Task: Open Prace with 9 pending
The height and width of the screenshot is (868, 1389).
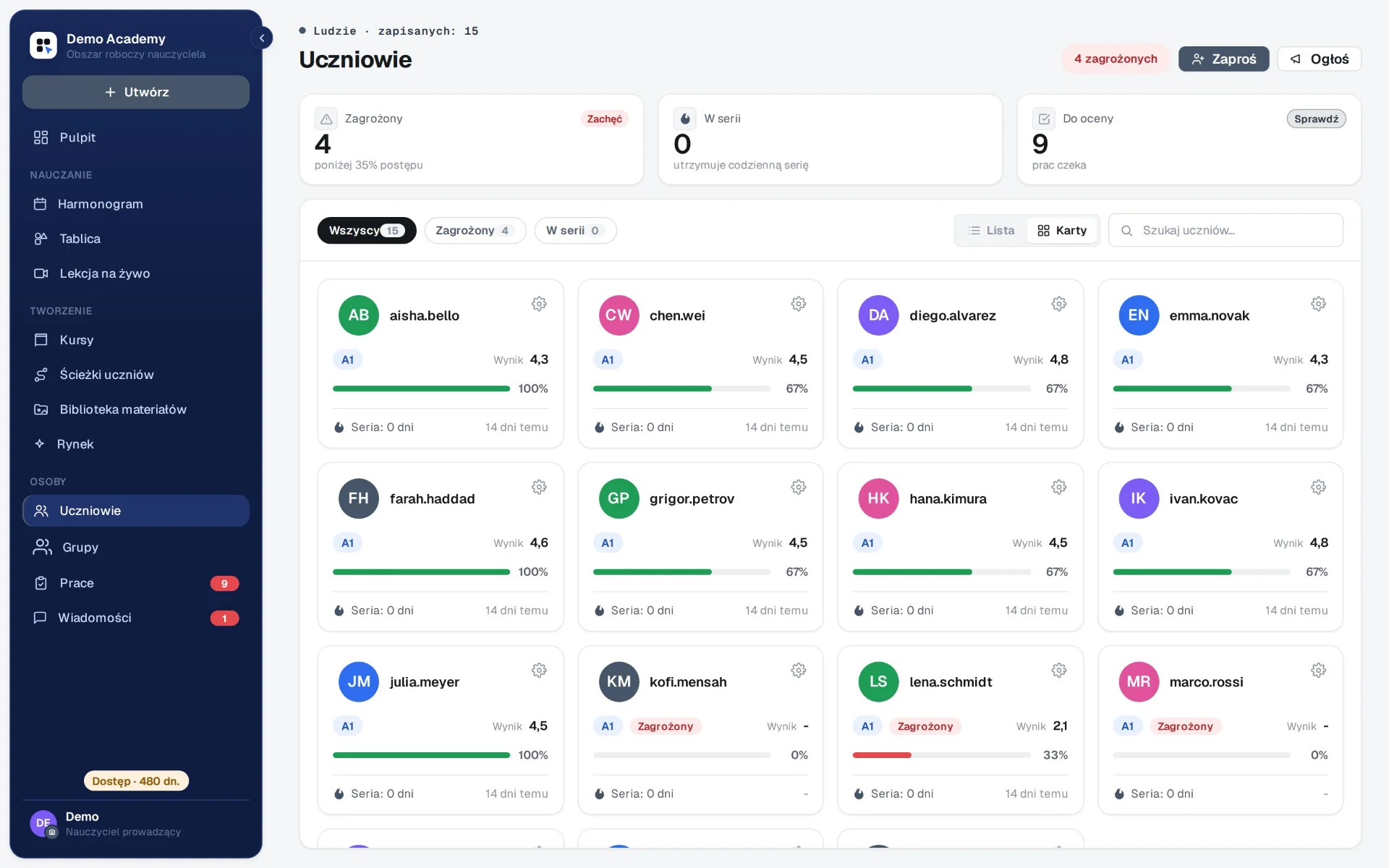Action: point(136,583)
